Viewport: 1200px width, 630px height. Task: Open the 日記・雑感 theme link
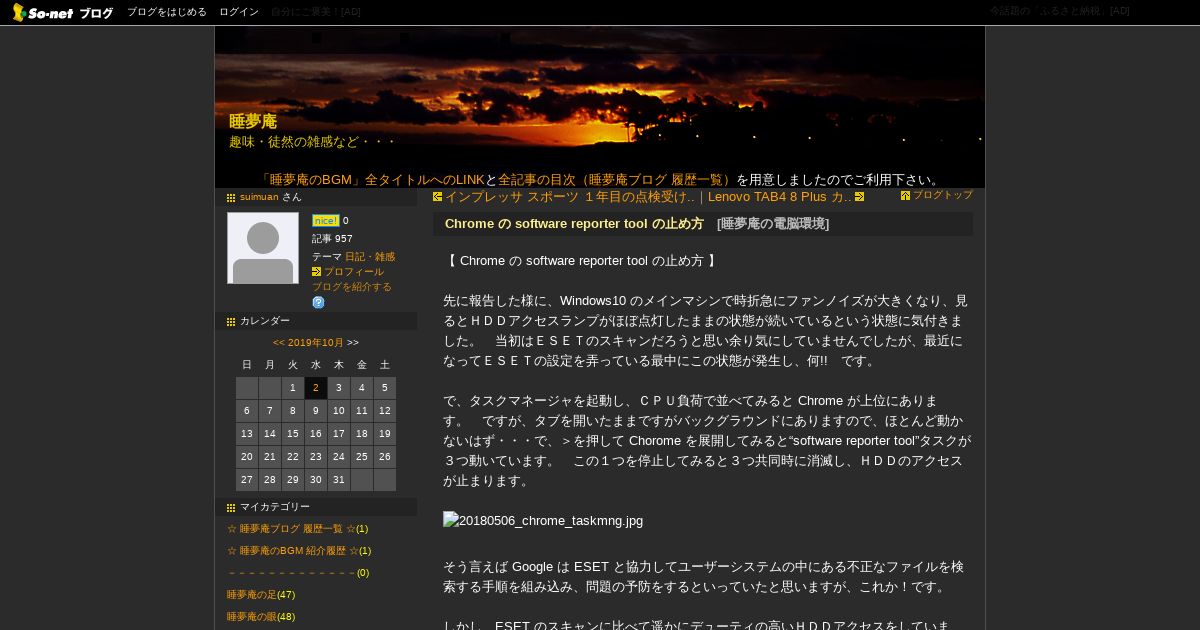(x=370, y=257)
